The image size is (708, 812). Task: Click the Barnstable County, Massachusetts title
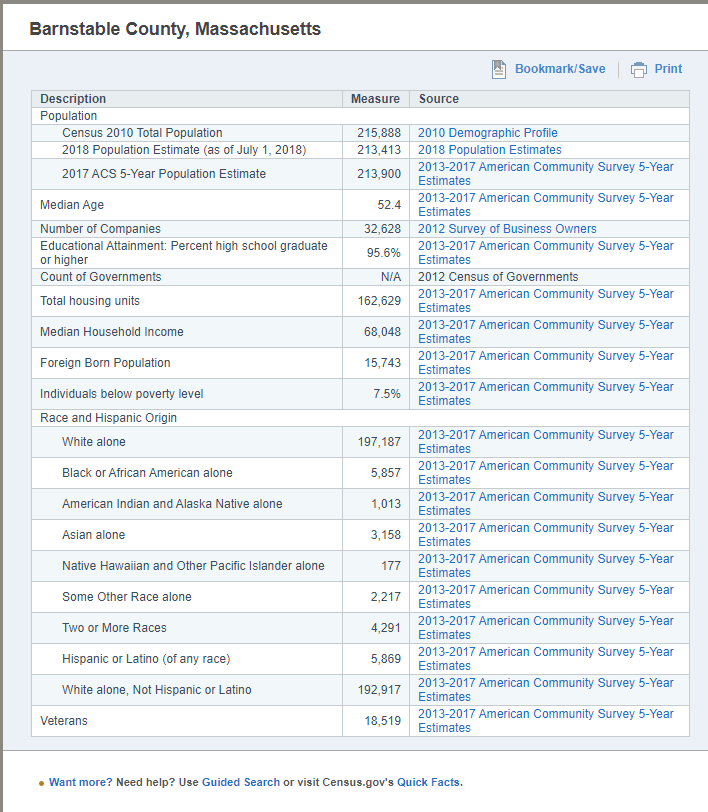pyautogui.click(x=175, y=29)
